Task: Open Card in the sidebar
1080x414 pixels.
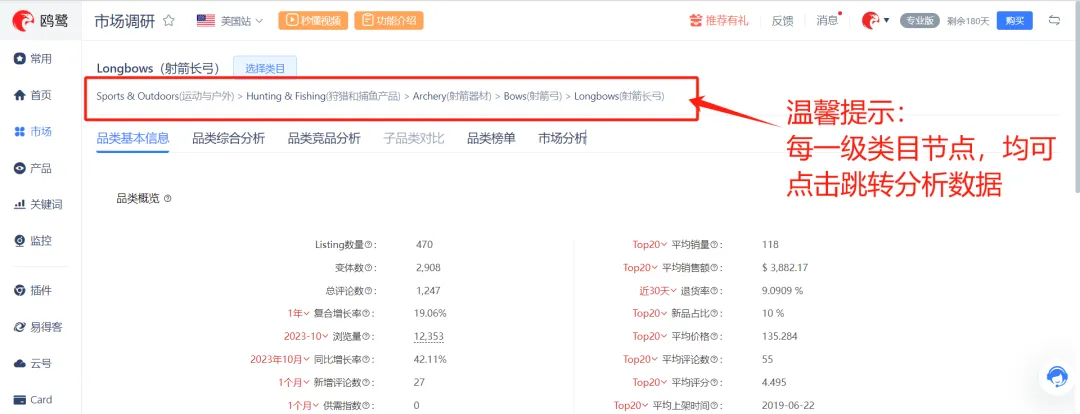Action: point(33,400)
